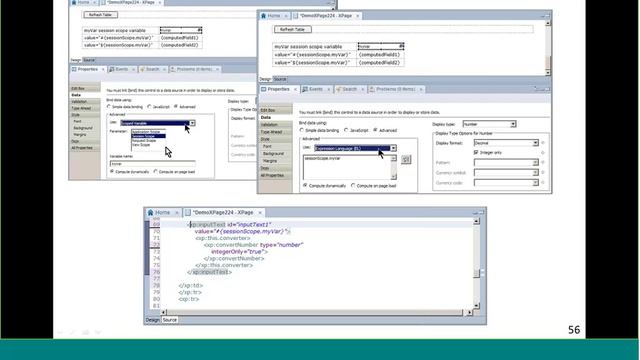
Task: Maximize properties pane in right window
Action: click(x=547, y=89)
